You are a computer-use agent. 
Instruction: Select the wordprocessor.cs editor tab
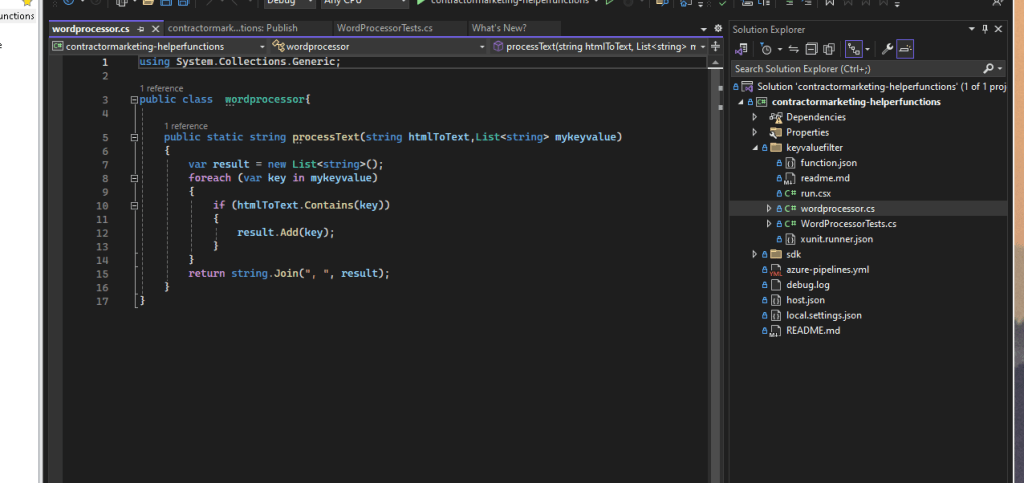91,29
